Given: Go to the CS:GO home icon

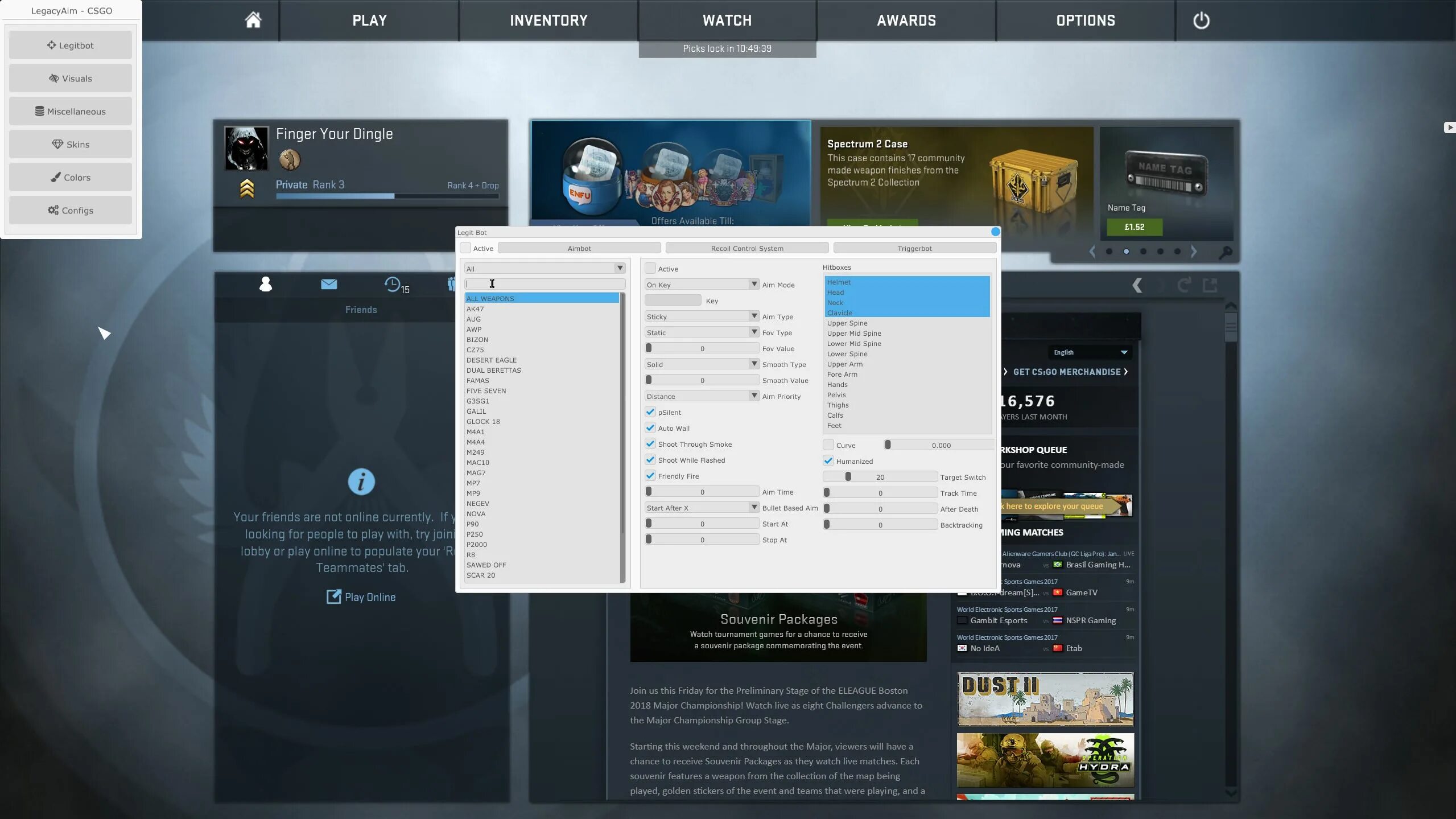Looking at the screenshot, I should tap(253, 20).
